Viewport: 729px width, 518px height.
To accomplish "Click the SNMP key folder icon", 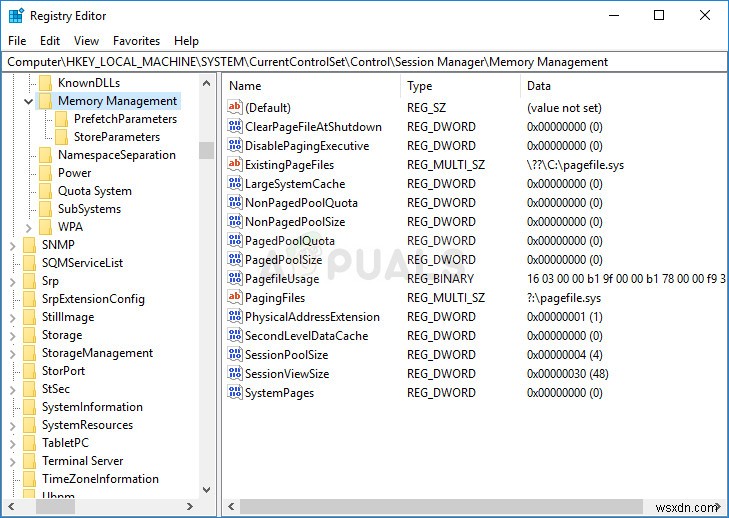I will [x=29, y=245].
